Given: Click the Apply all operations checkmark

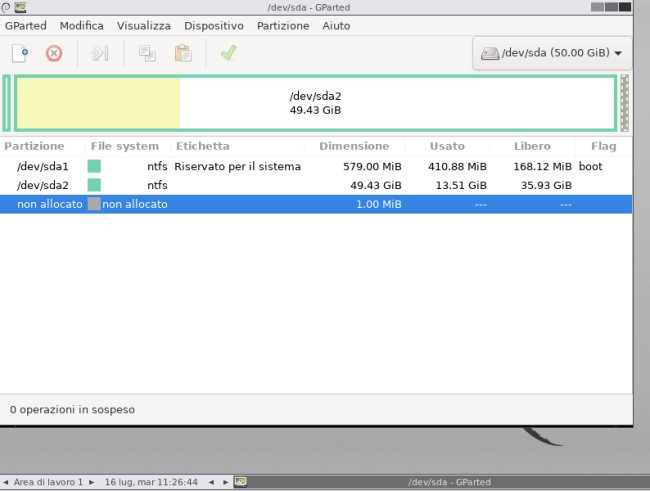Looking at the screenshot, I should pyautogui.click(x=228, y=54).
